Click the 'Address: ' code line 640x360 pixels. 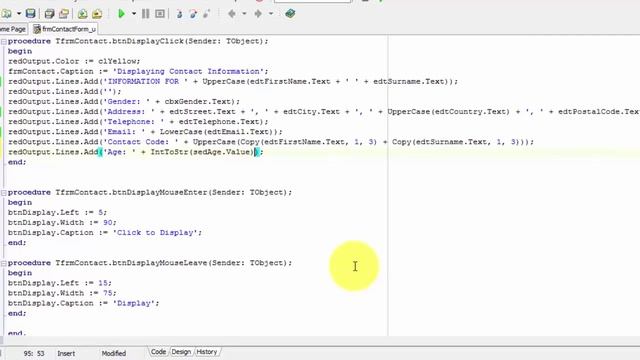(323, 112)
